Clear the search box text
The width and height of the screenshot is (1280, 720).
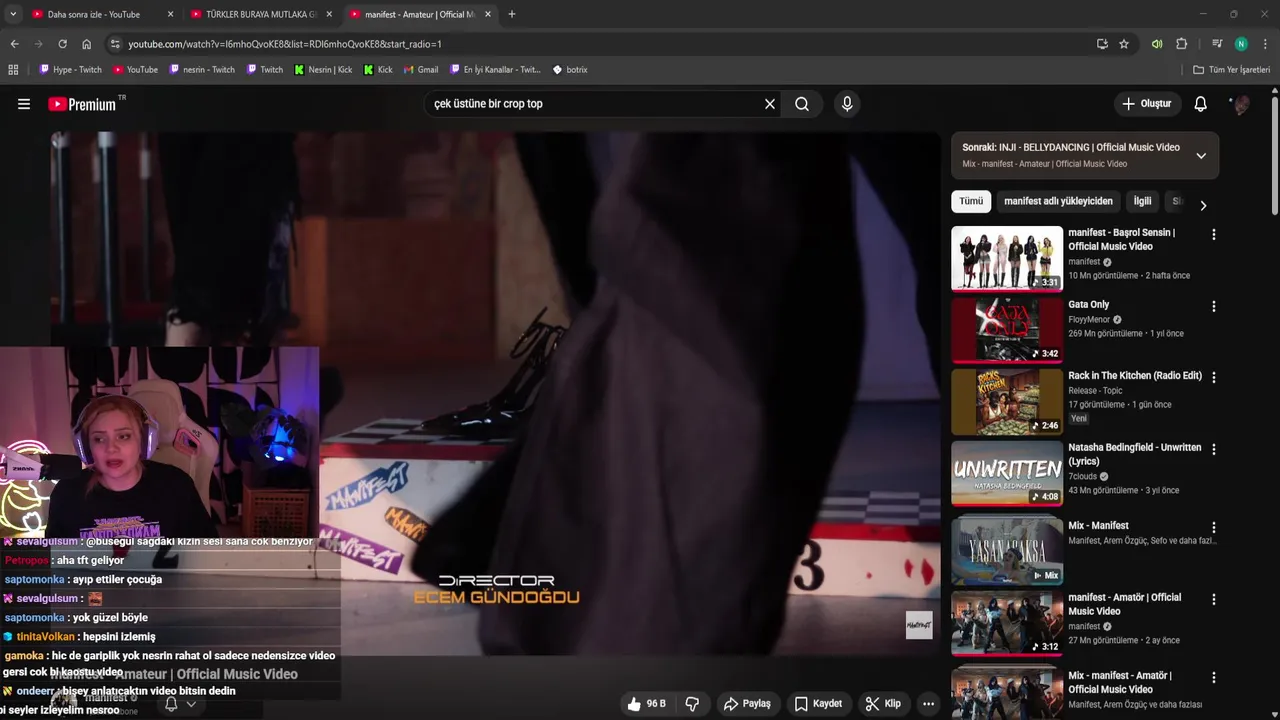coord(770,104)
